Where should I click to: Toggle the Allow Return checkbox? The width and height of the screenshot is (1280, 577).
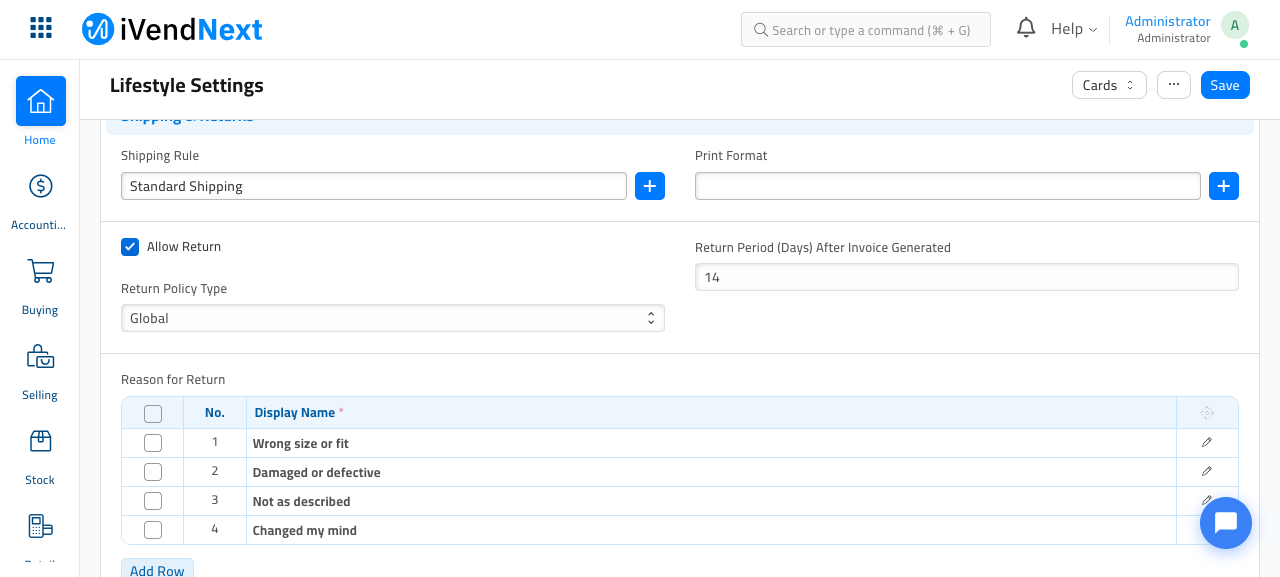130,247
